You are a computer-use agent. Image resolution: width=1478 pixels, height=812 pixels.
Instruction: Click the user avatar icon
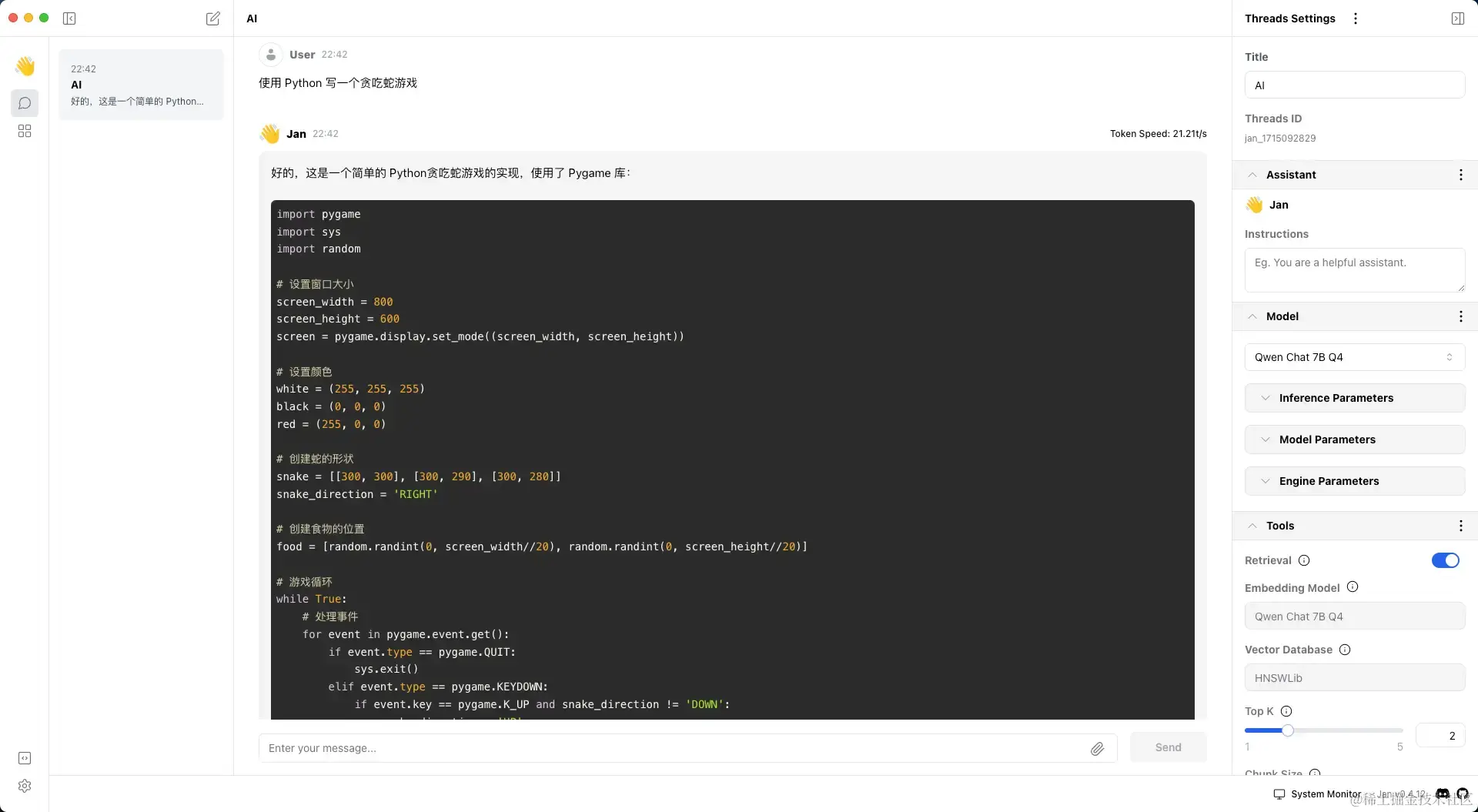[270, 55]
